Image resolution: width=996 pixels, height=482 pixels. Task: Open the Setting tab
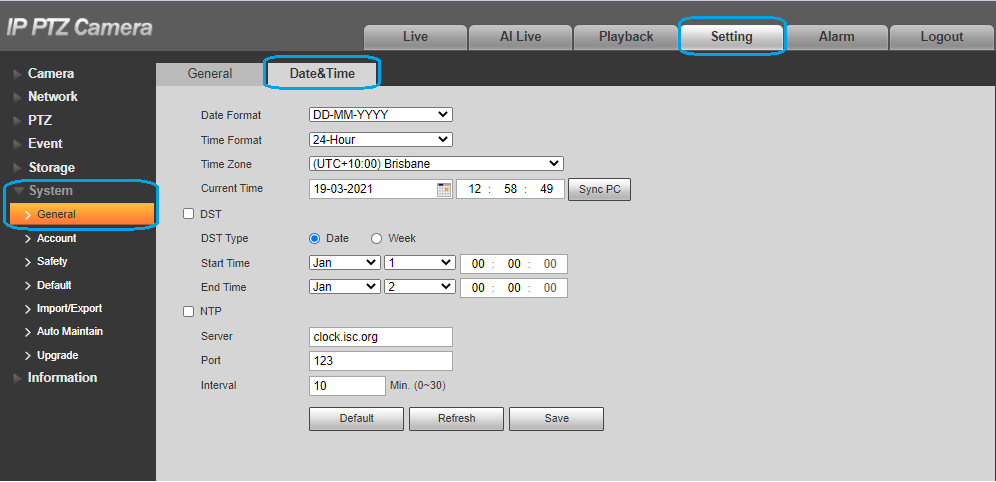pyautogui.click(x=731, y=37)
